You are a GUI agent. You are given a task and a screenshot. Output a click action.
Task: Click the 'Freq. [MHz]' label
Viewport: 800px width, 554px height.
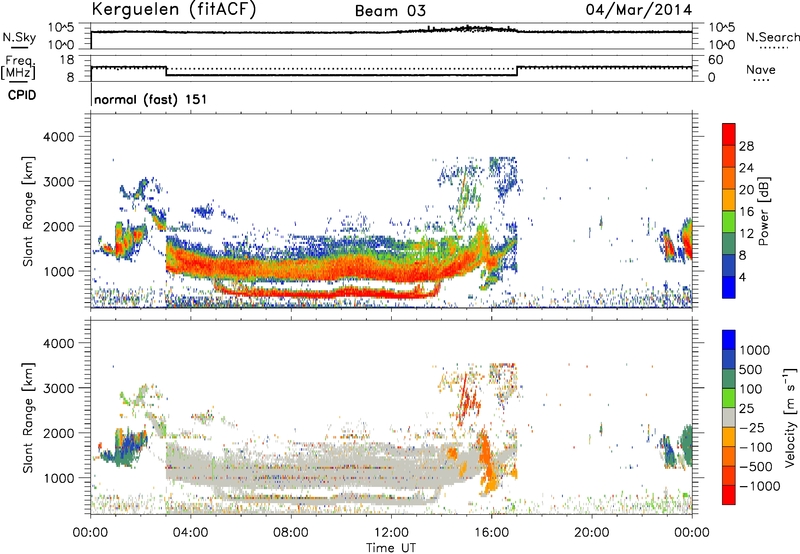tap(18, 68)
